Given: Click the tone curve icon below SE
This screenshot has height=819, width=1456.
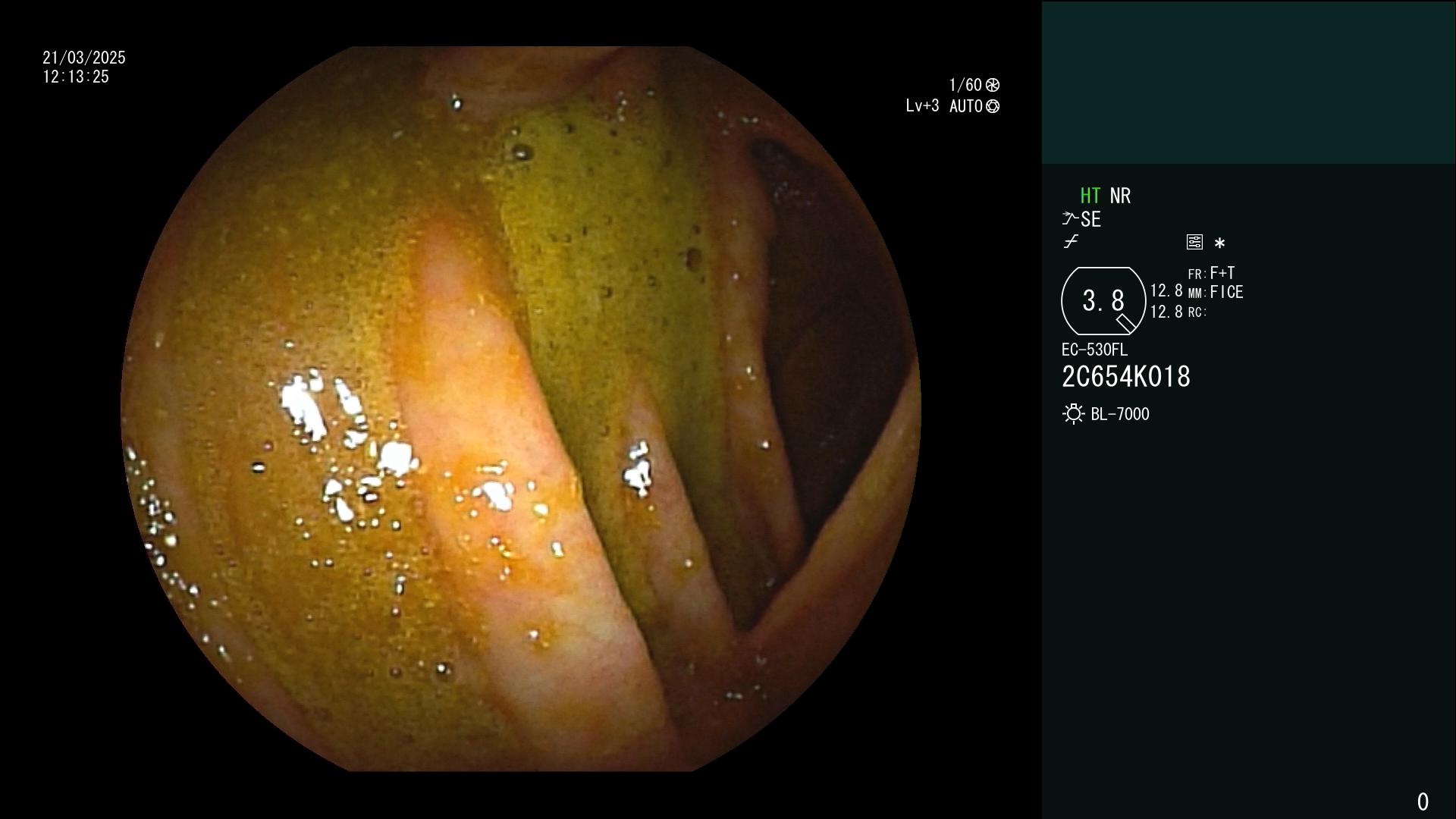Looking at the screenshot, I should [x=1071, y=242].
